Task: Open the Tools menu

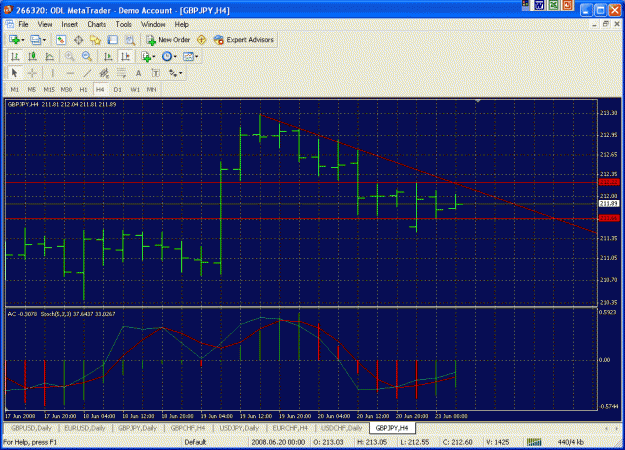Action: [124, 24]
